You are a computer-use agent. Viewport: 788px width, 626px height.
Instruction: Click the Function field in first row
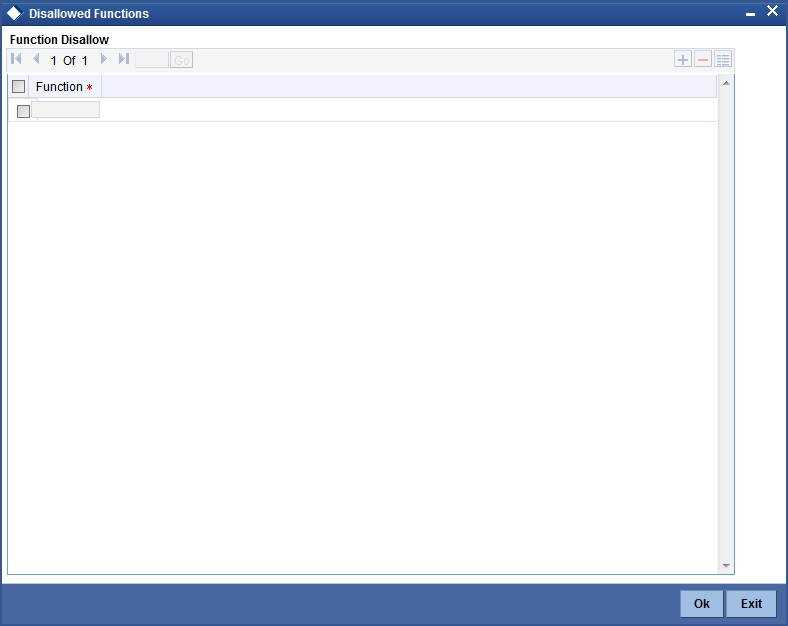click(65, 110)
